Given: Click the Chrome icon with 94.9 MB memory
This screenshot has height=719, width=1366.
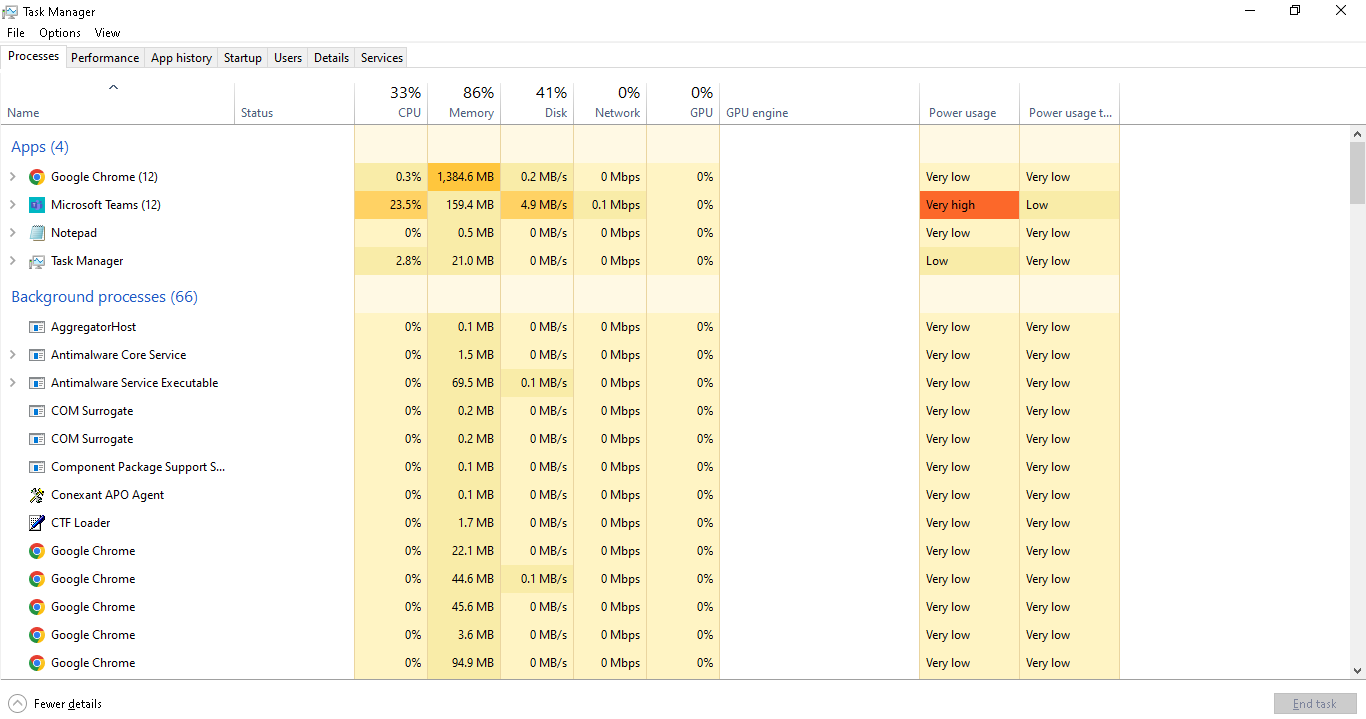Looking at the screenshot, I should pyautogui.click(x=37, y=663).
